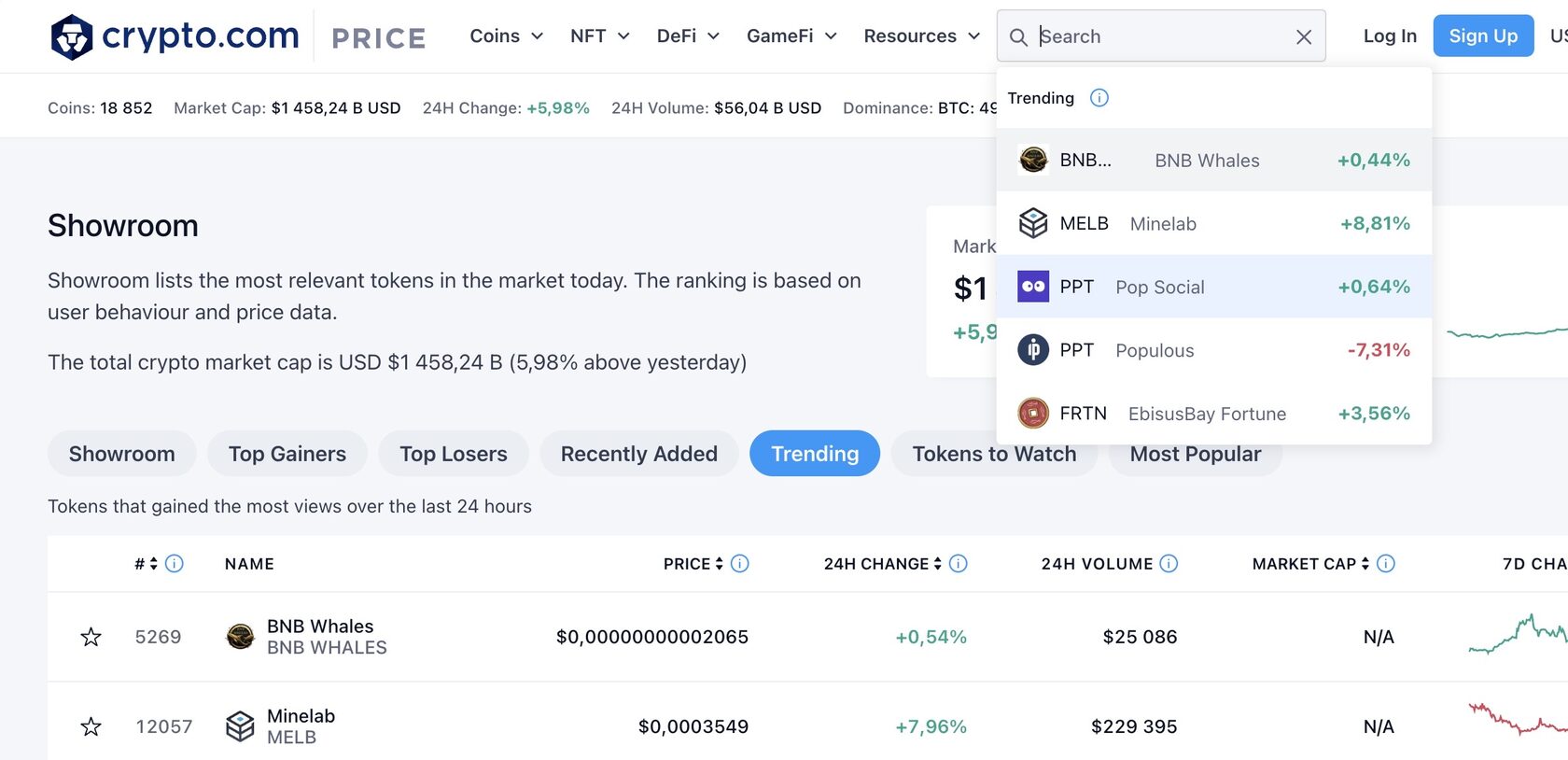Open the rank column info icon

pos(175,564)
